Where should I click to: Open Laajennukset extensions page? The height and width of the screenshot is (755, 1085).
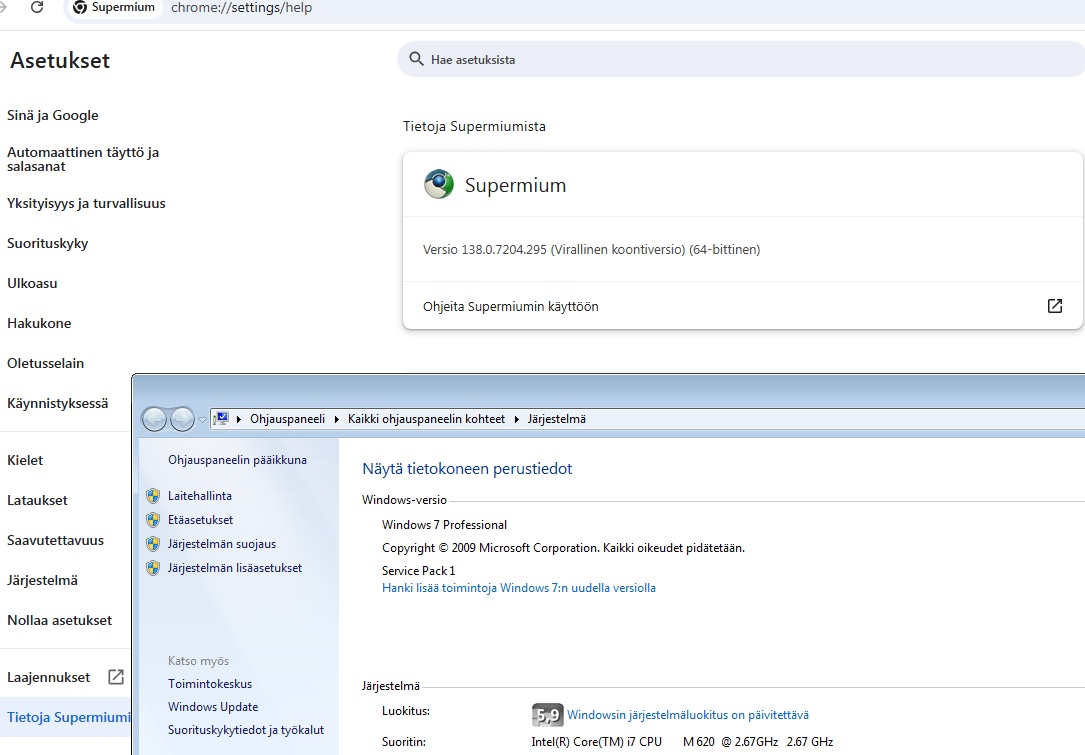[48, 677]
